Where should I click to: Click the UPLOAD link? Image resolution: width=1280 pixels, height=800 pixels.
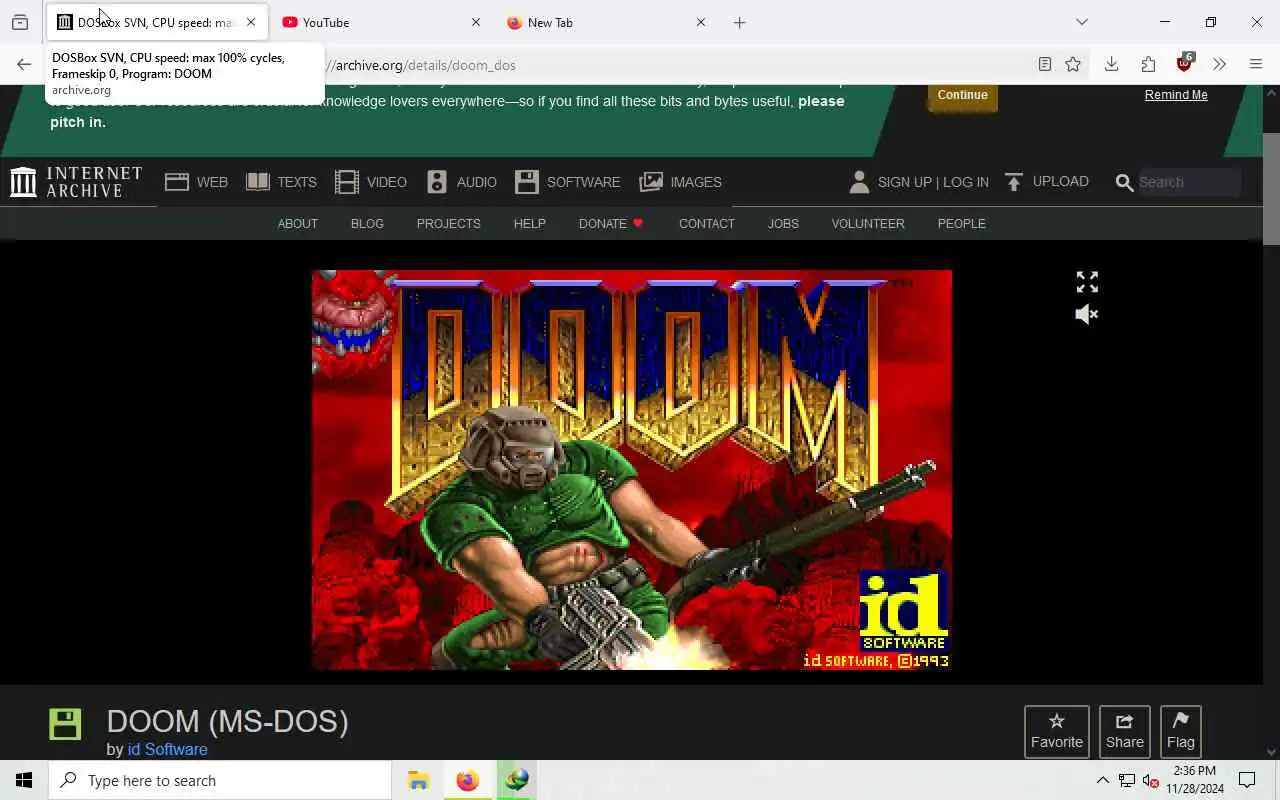1047,182
